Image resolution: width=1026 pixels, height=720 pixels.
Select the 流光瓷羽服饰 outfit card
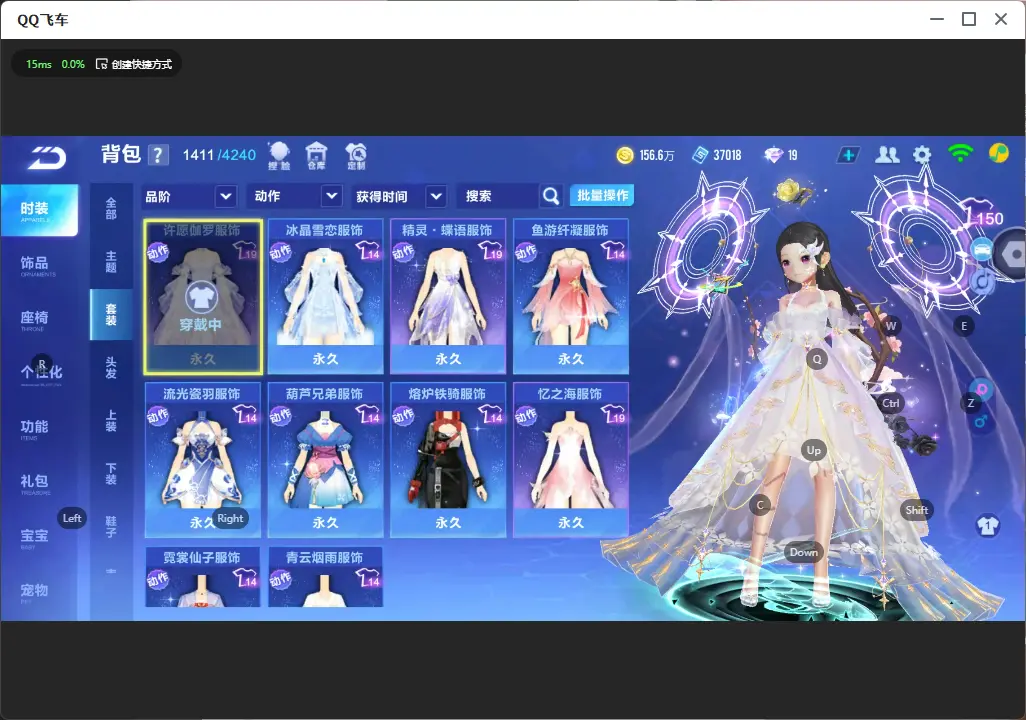point(203,460)
